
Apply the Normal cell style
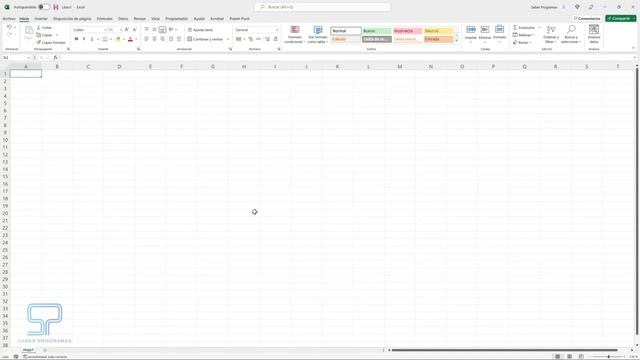pyautogui.click(x=346, y=31)
